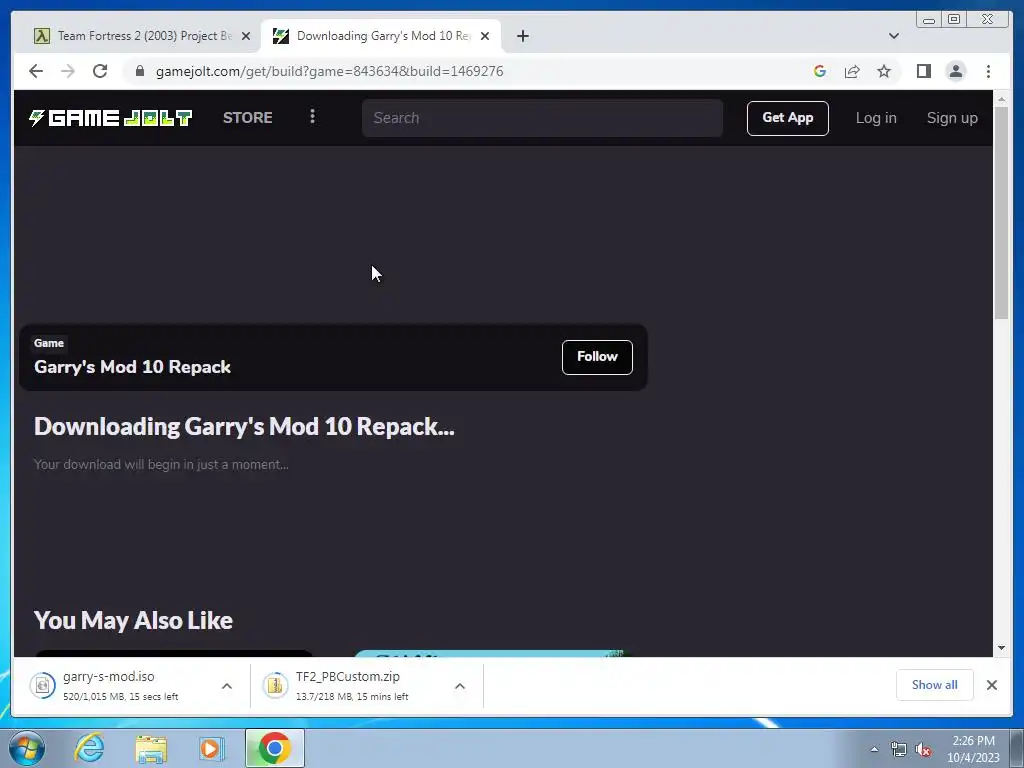Click the "You May Also Like" heading
The image size is (1024, 768).
[133, 620]
